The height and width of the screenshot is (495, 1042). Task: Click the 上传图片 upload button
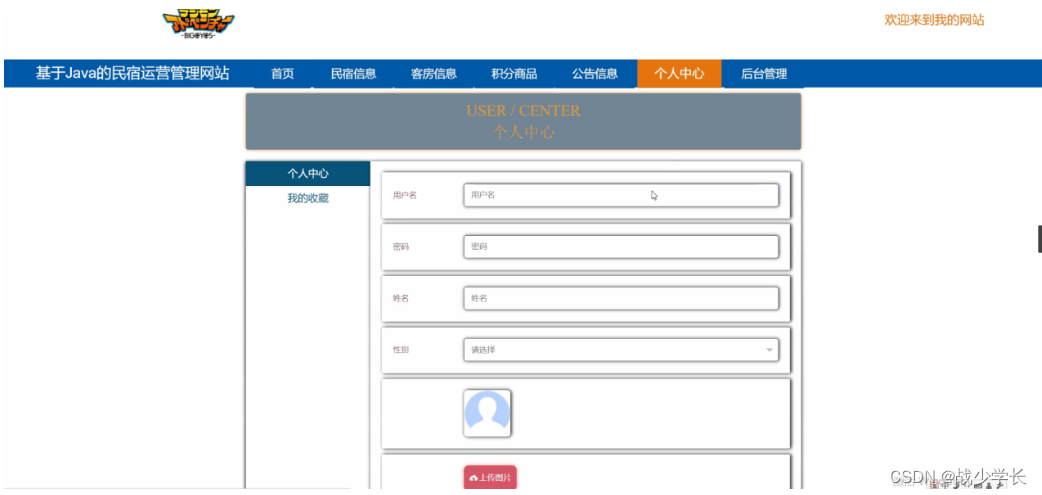(x=490, y=478)
